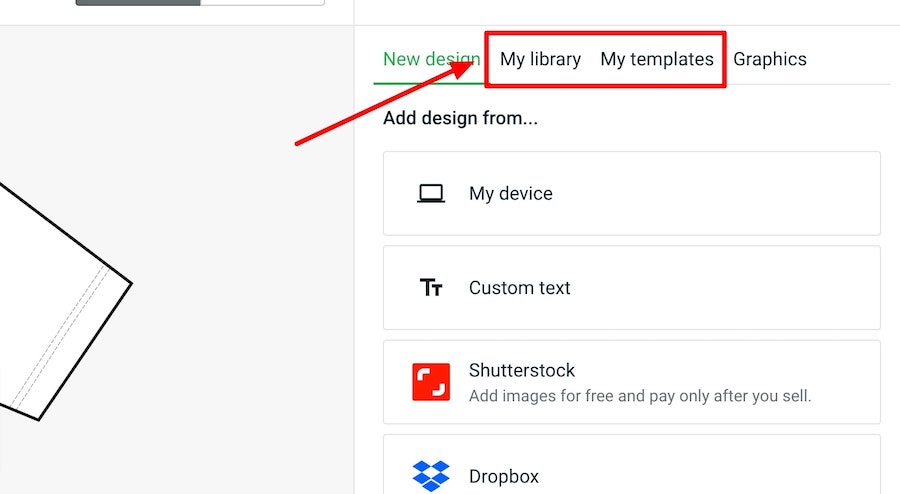
Task: Open the My library tab
Action: 540,59
